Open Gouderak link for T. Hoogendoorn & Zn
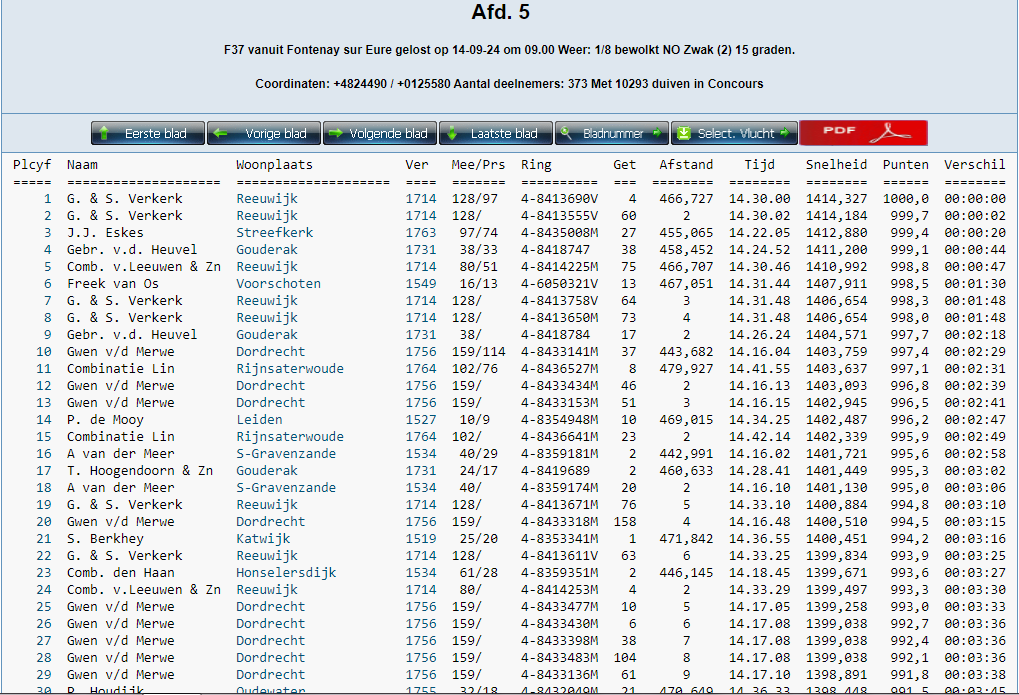 266,471
